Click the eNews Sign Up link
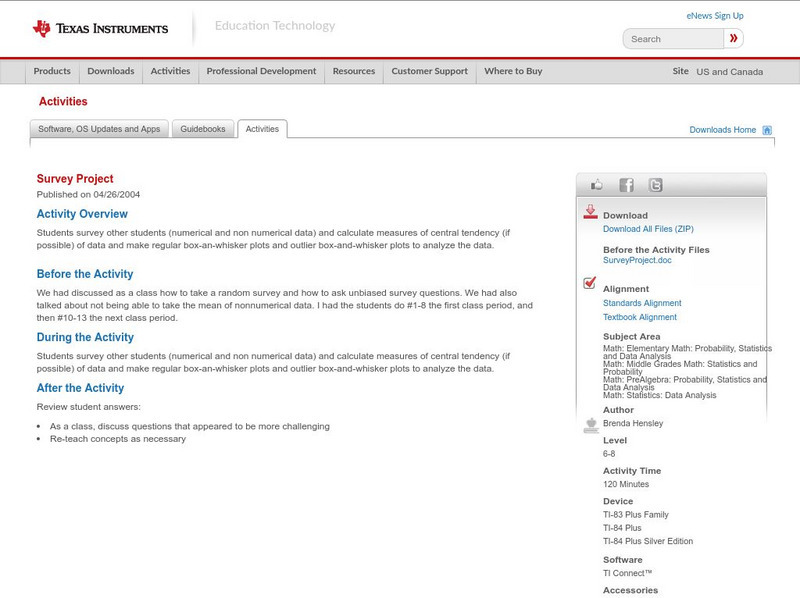Image resolution: width=800 pixels, height=598 pixels. click(715, 16)
